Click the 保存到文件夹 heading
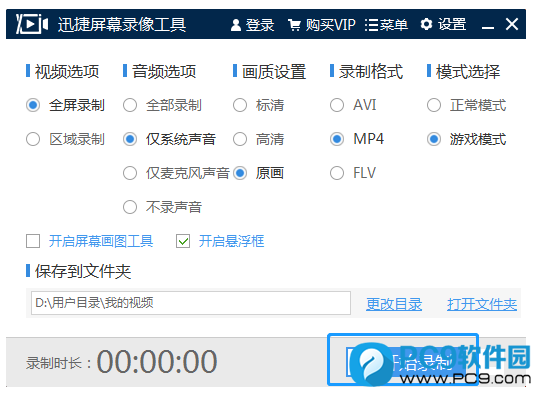 (x=83, y=271)
